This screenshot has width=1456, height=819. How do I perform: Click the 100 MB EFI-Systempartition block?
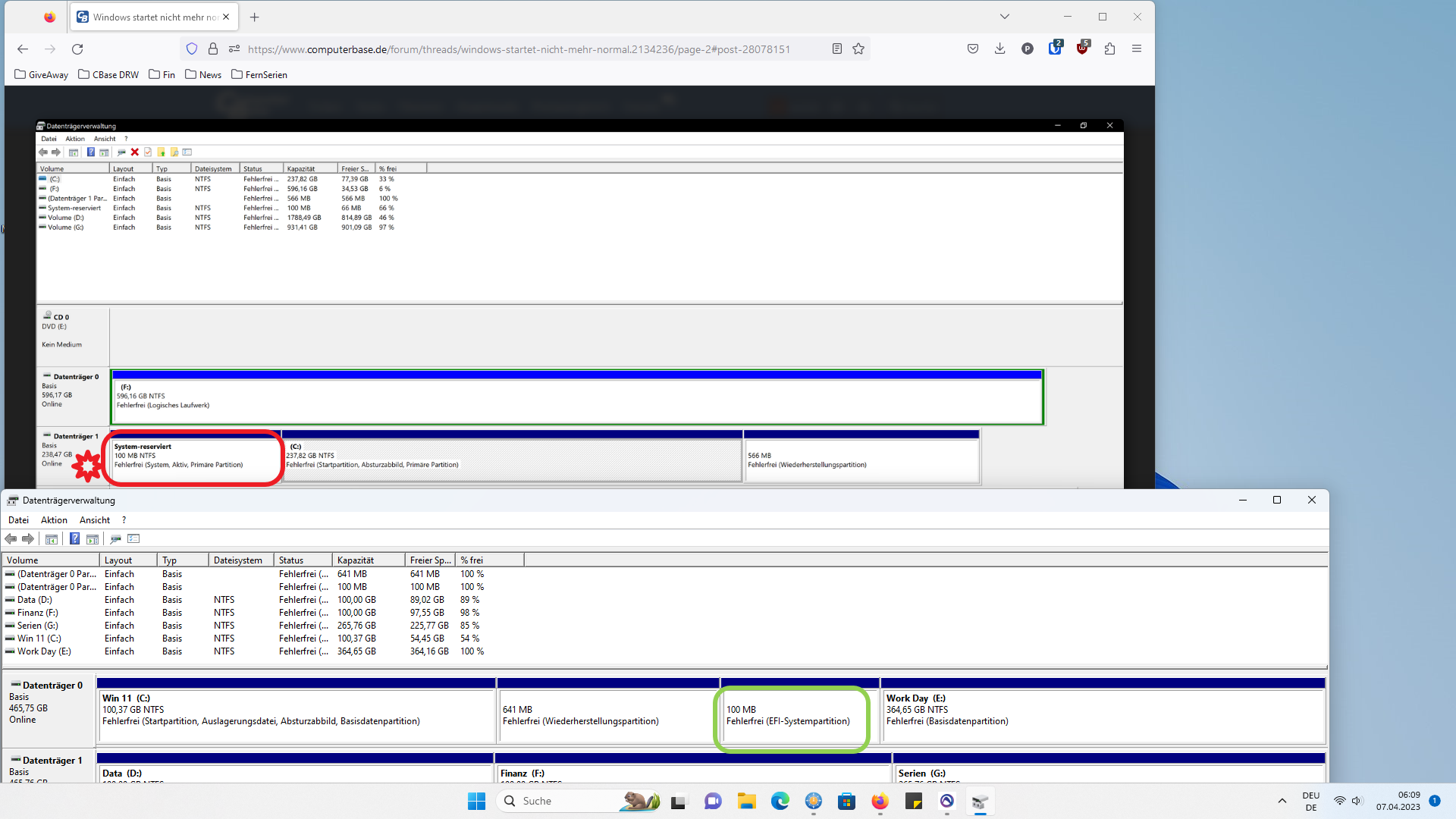pos(791,716)
